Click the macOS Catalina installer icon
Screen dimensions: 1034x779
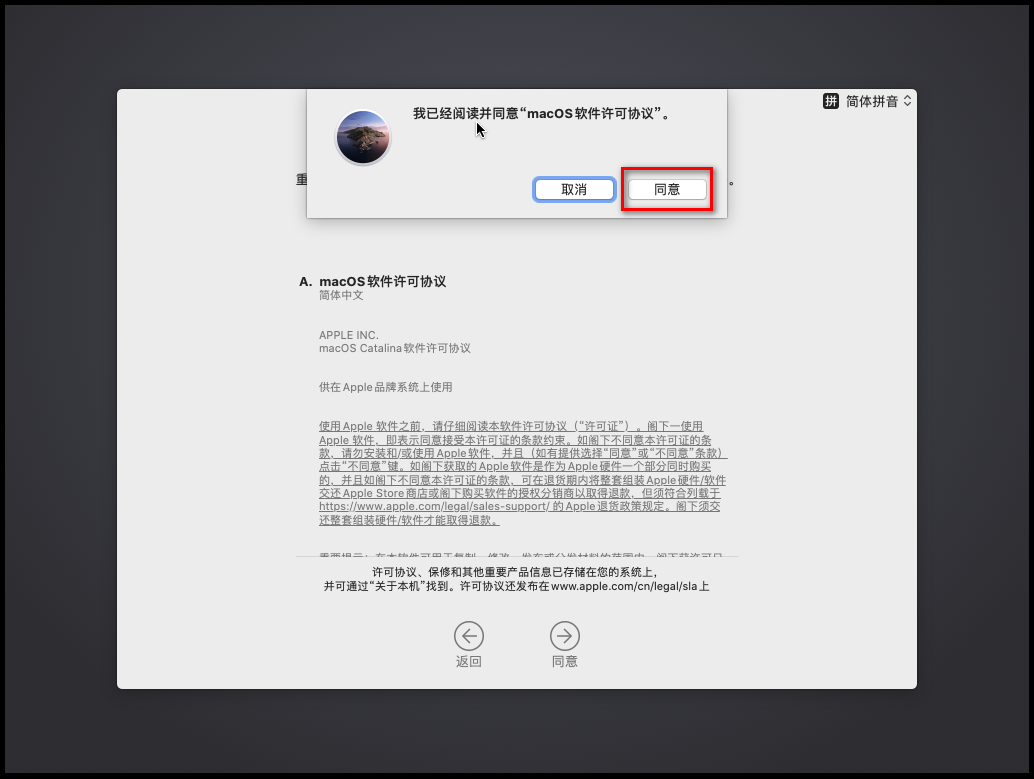point(363,137)
